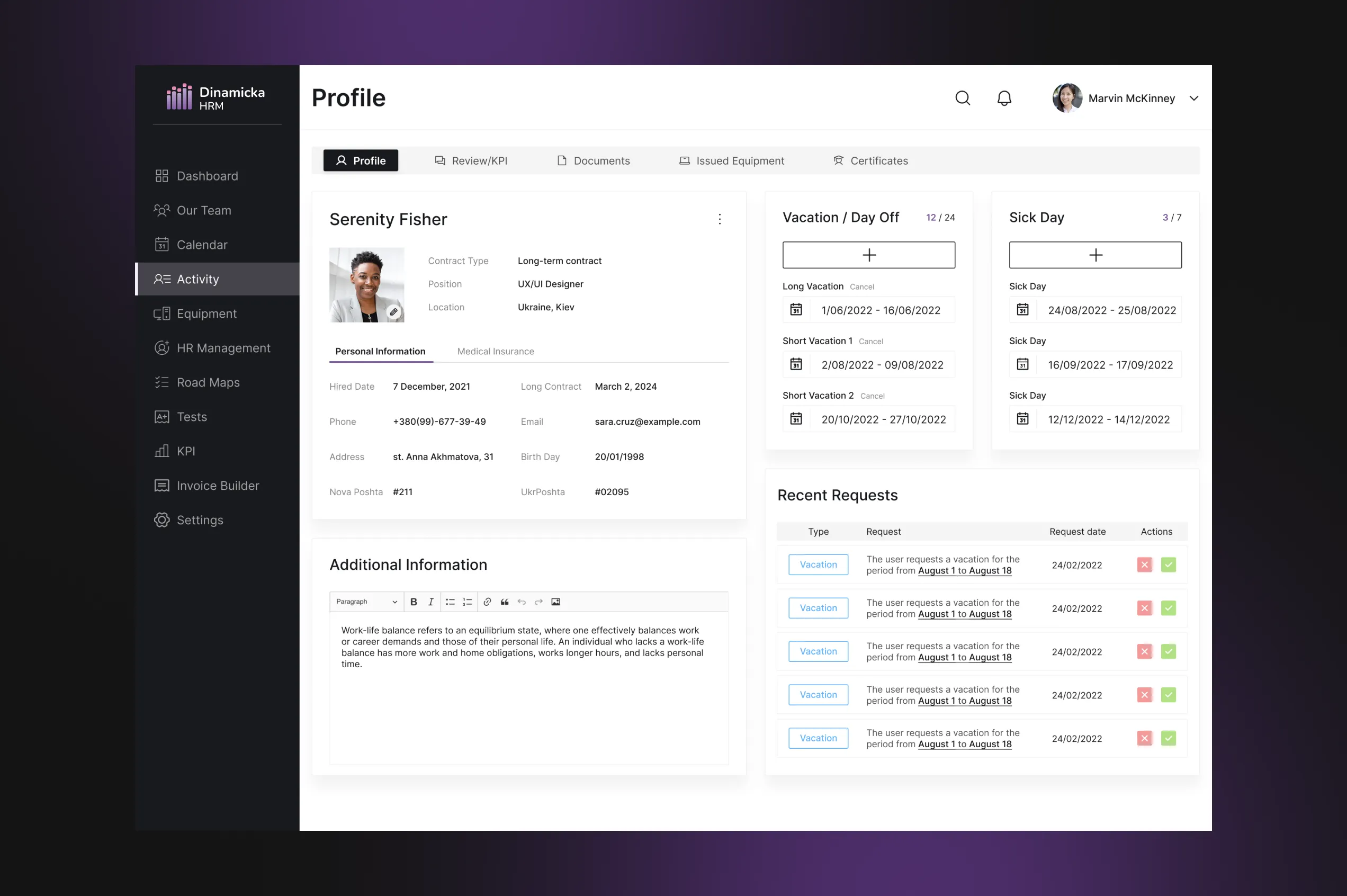Open the Issued Equipment tab
The image size is (1347, 896).
tap(732, 160)
